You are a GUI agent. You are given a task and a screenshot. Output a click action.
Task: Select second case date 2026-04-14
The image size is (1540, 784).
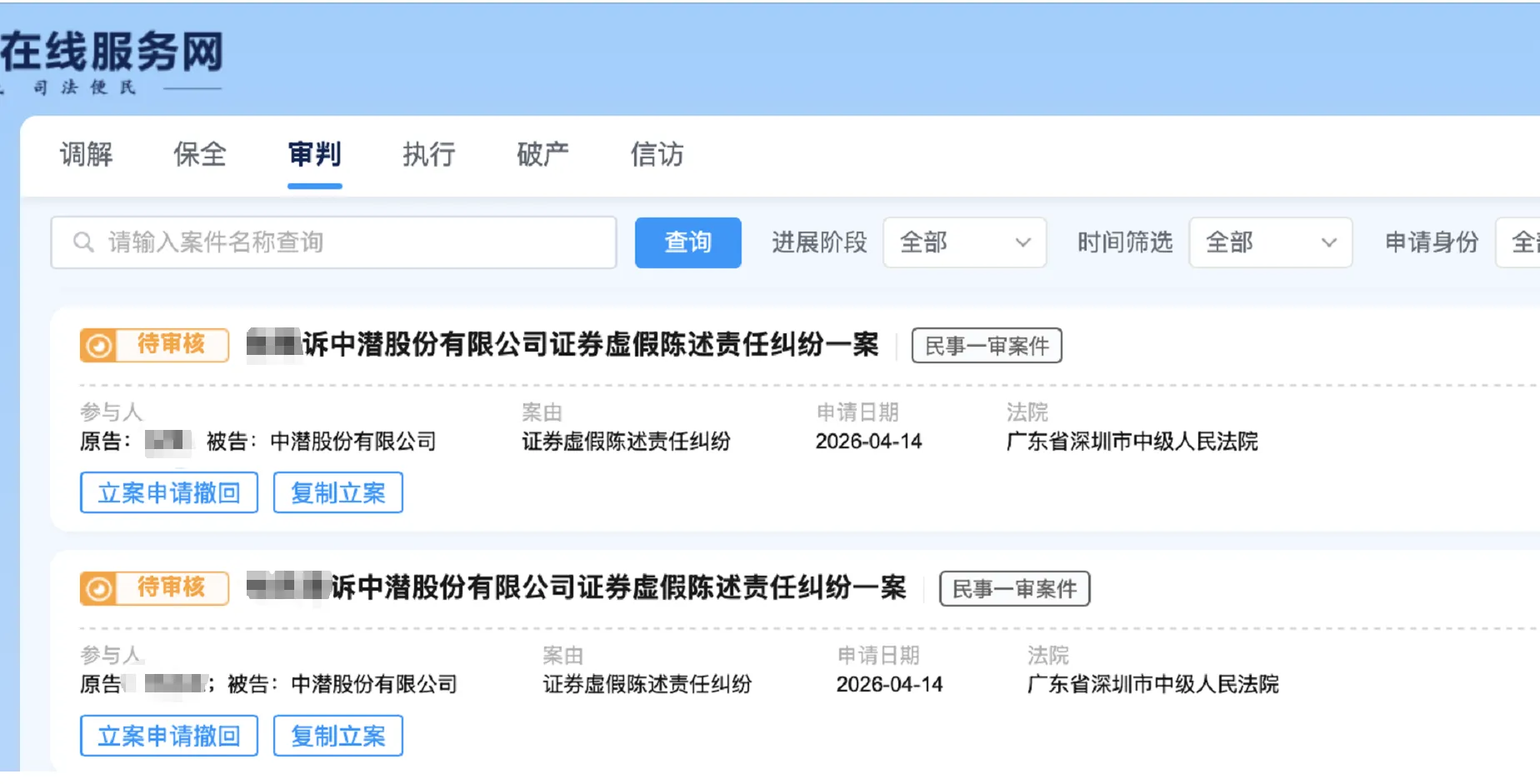(x=889, y=685)
